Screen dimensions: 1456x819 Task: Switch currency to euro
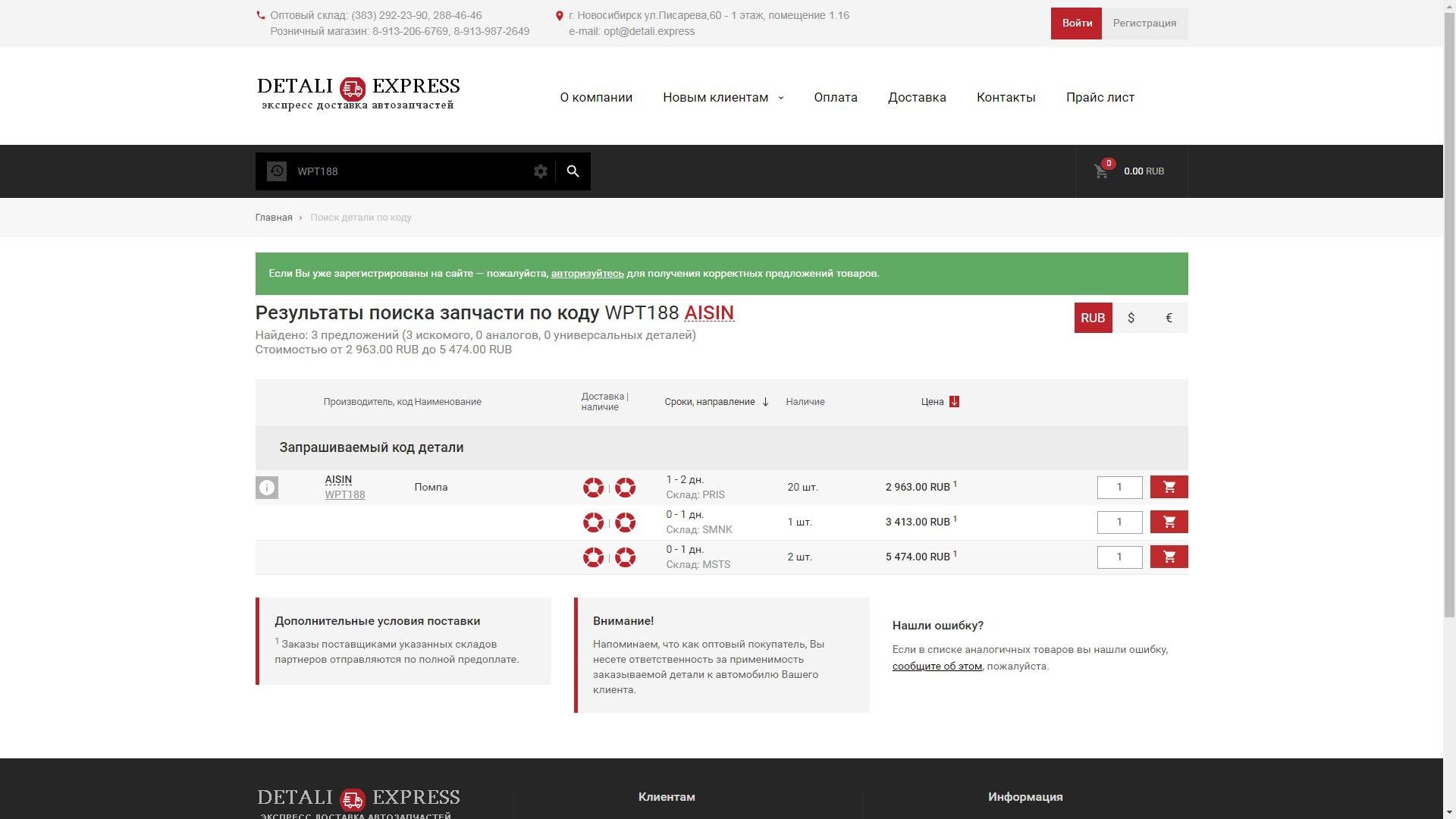[x=1169, y=318]
